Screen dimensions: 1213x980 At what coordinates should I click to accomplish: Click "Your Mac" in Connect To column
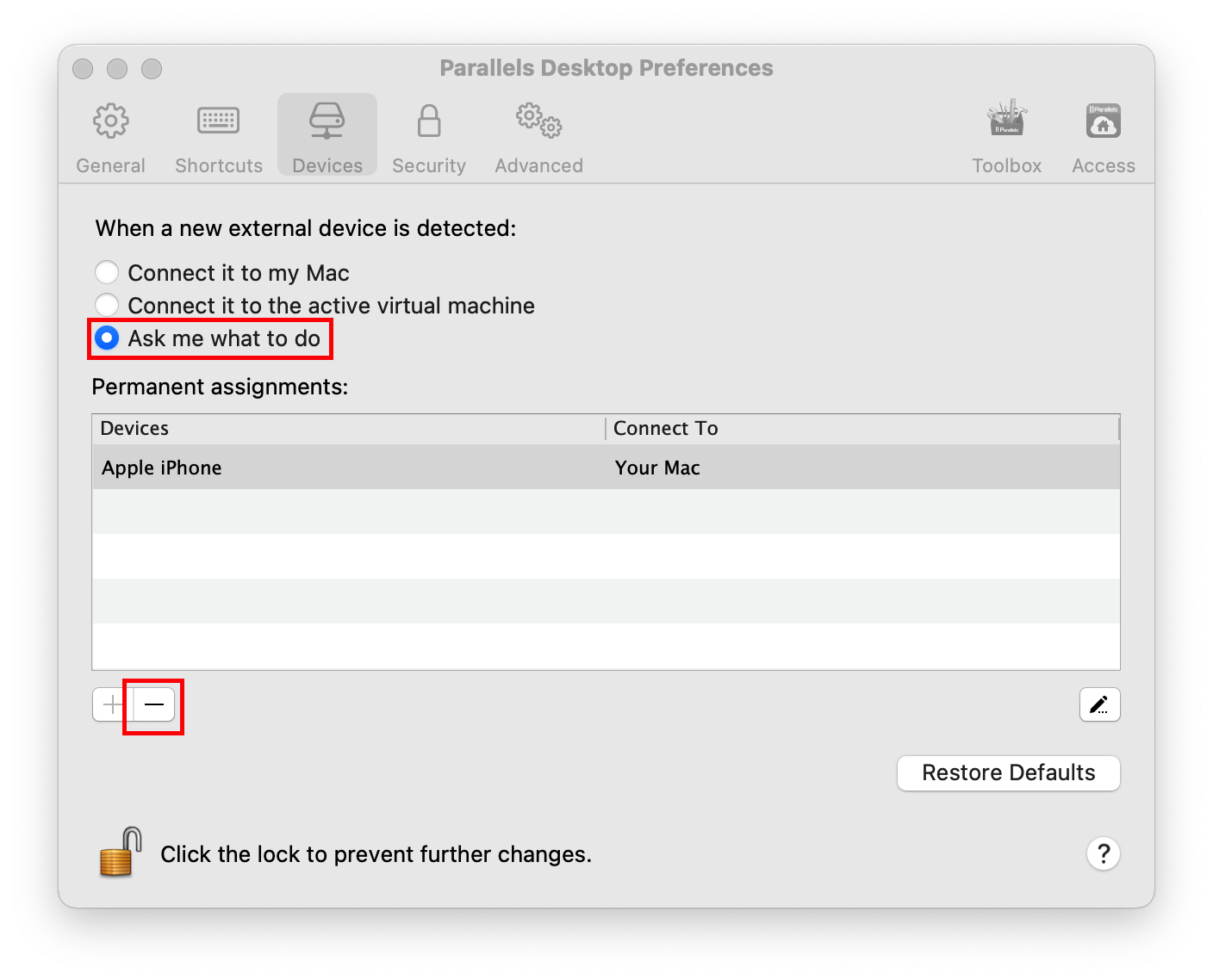coord(657,468)
